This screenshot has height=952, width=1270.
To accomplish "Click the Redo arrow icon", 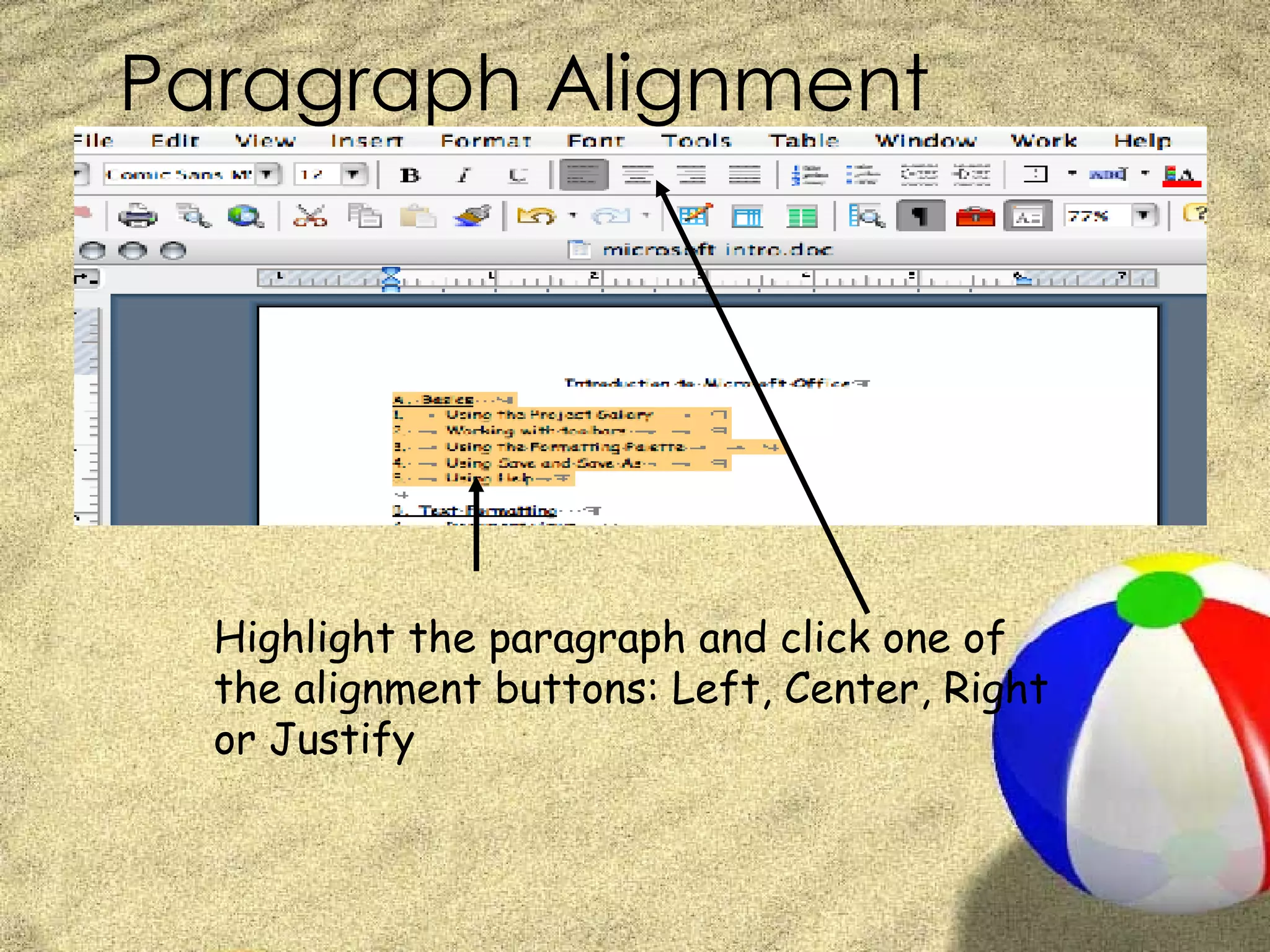I will [611, 216].
